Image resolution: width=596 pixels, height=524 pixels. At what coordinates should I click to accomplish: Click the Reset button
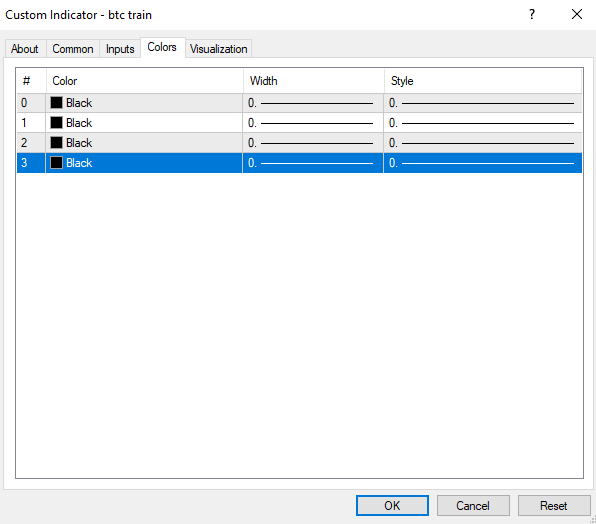554,506
